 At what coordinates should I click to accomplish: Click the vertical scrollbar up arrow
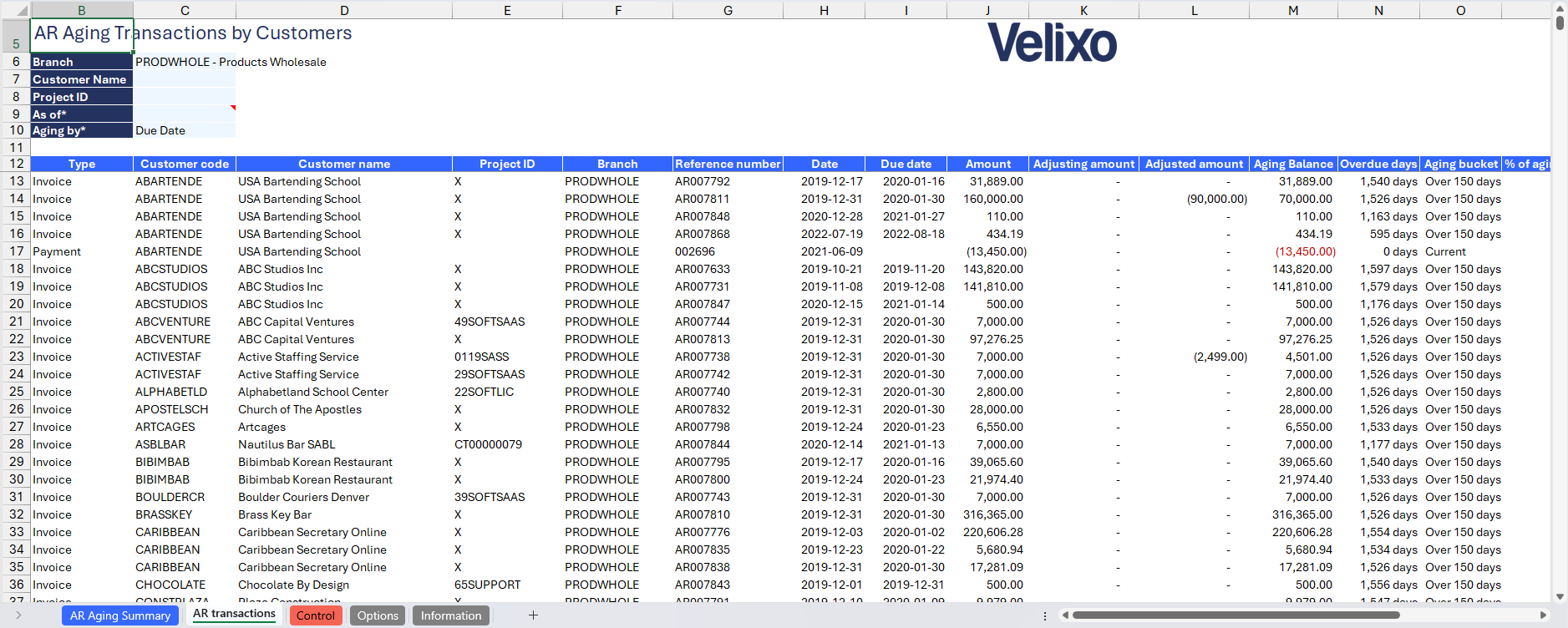[1560, 8]
